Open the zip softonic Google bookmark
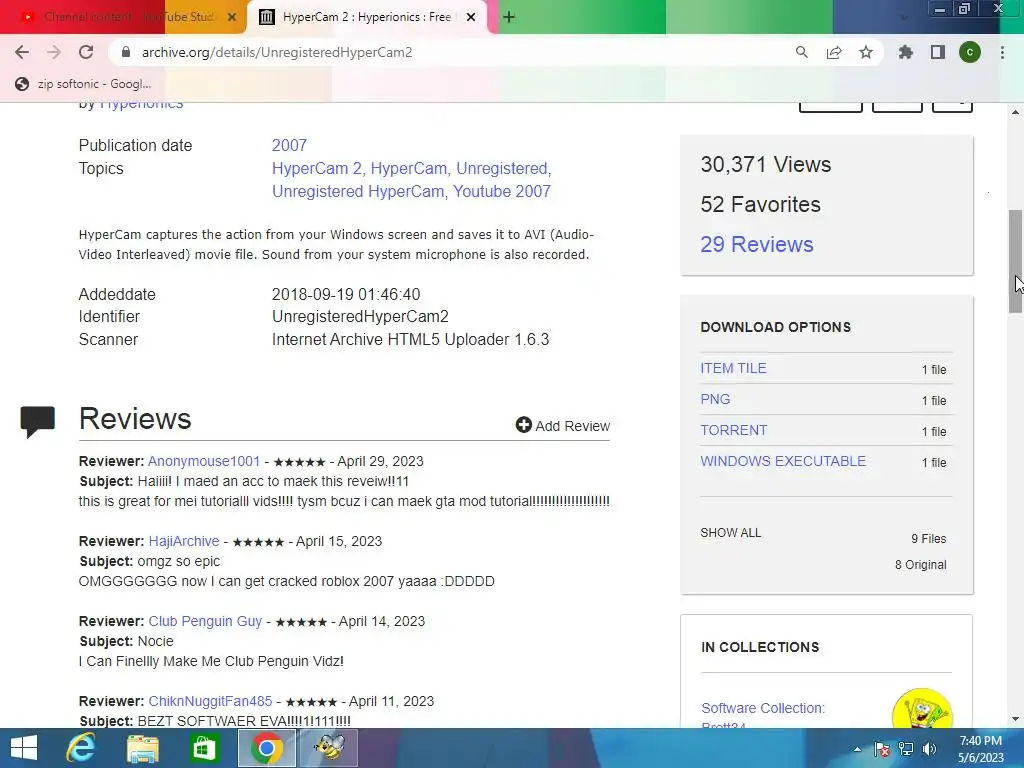The height and width of the screenshot is (768, 1024). 83,84
